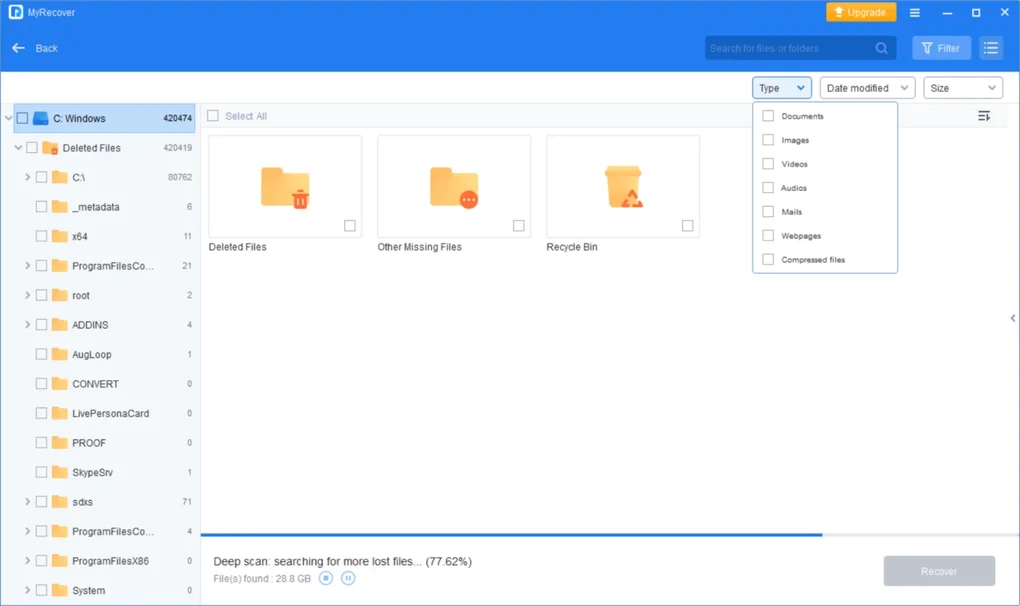Open the hamburger menu icon in title bar
This screenshot has width=1020, height=606.
tap(915, 12)
